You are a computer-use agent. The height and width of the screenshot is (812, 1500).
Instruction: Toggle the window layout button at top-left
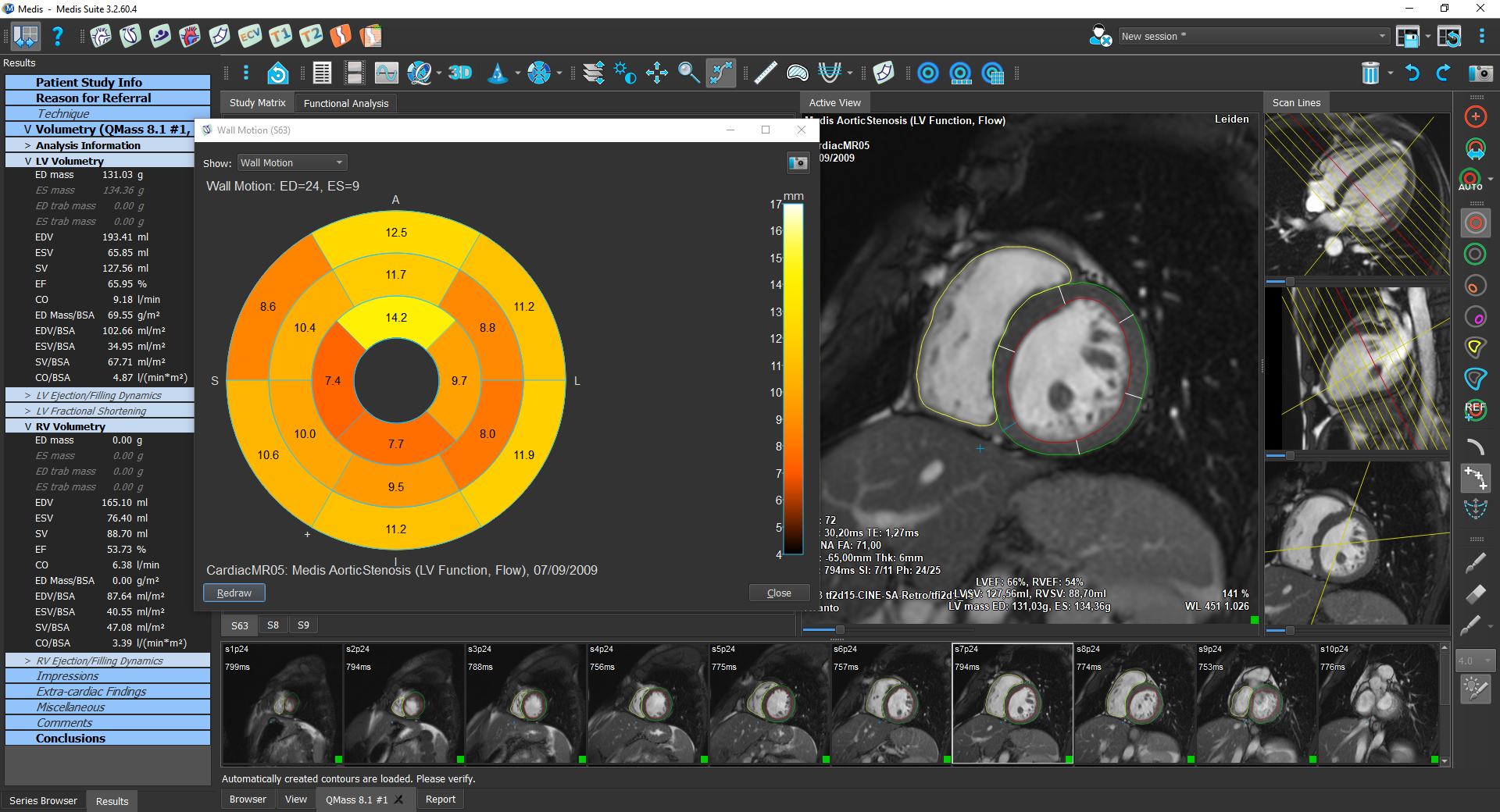[x=26, y=36]
